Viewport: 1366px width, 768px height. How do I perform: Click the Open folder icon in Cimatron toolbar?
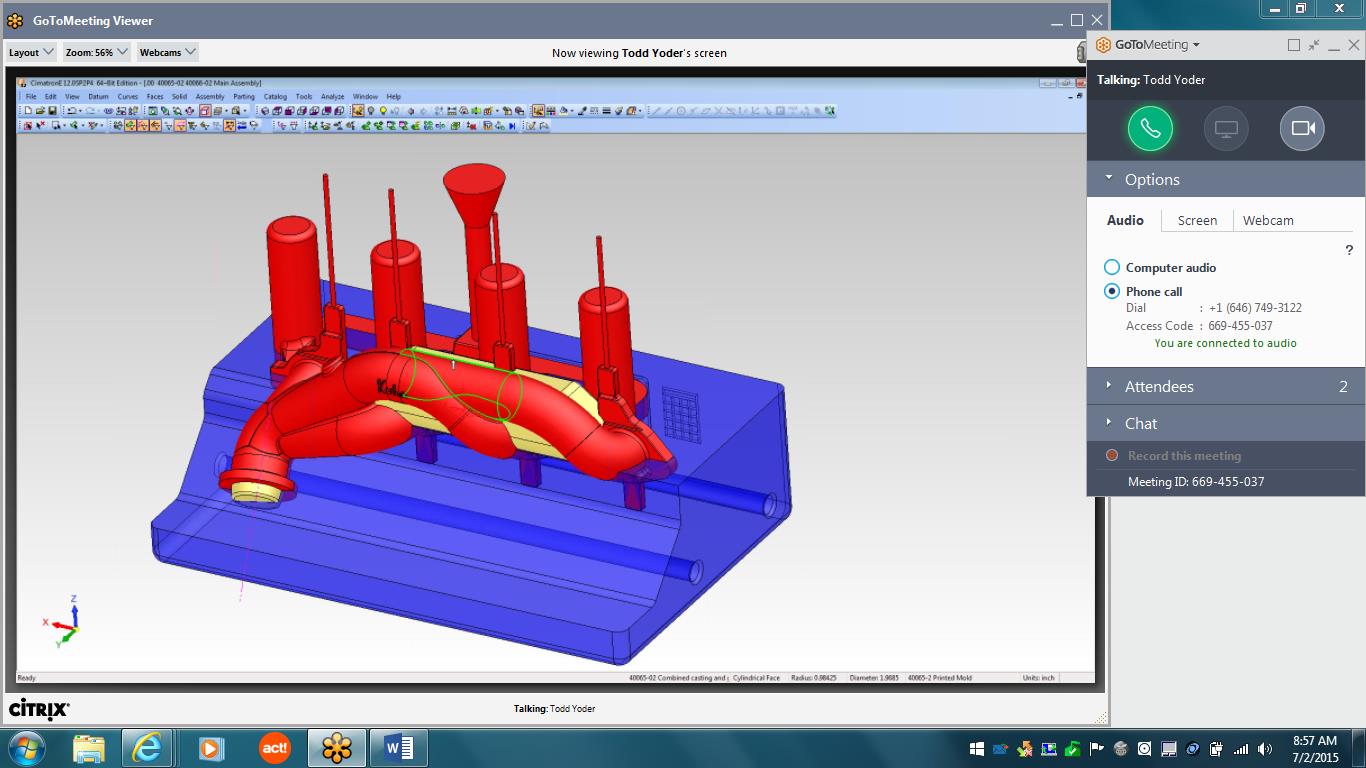click(40, 111)
